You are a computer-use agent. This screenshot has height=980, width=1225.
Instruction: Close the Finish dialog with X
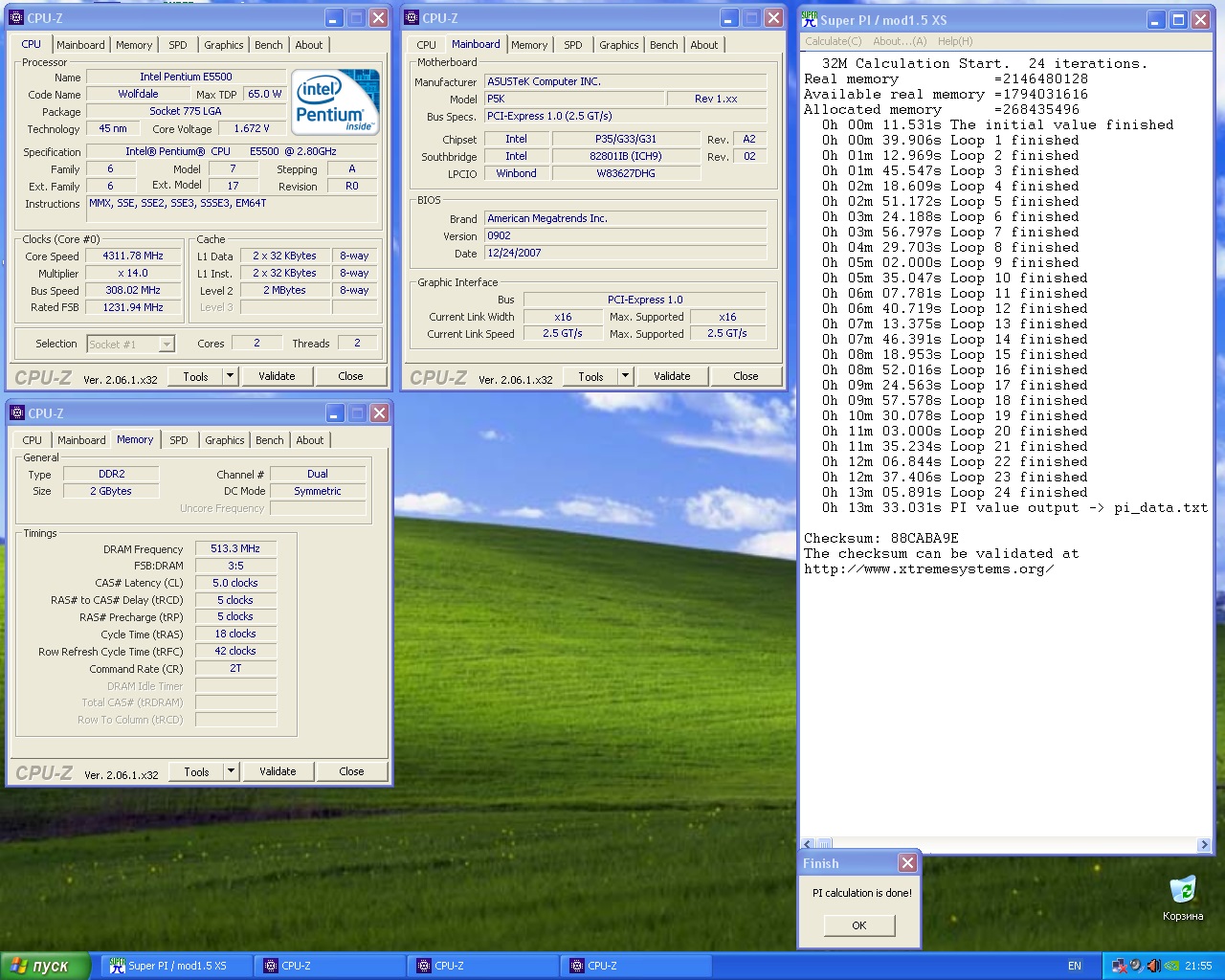point(907,863)
